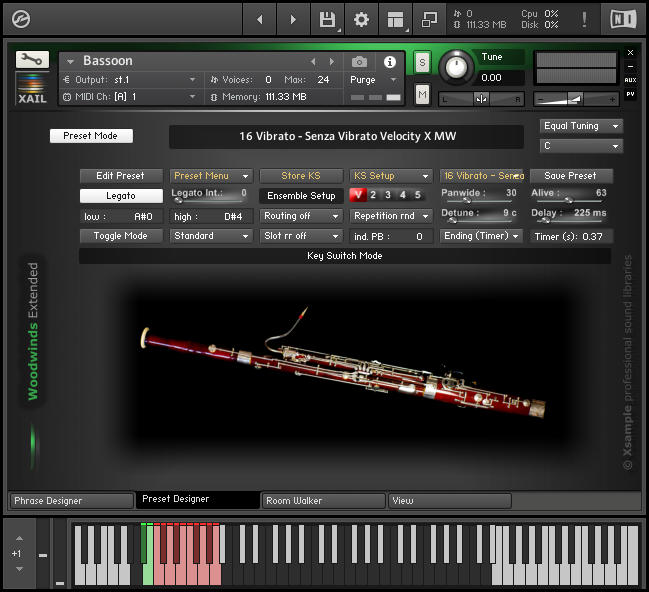Select ensemble voice 2
The width and height of the screenshot is (649, 592).
tap(373, 195)
